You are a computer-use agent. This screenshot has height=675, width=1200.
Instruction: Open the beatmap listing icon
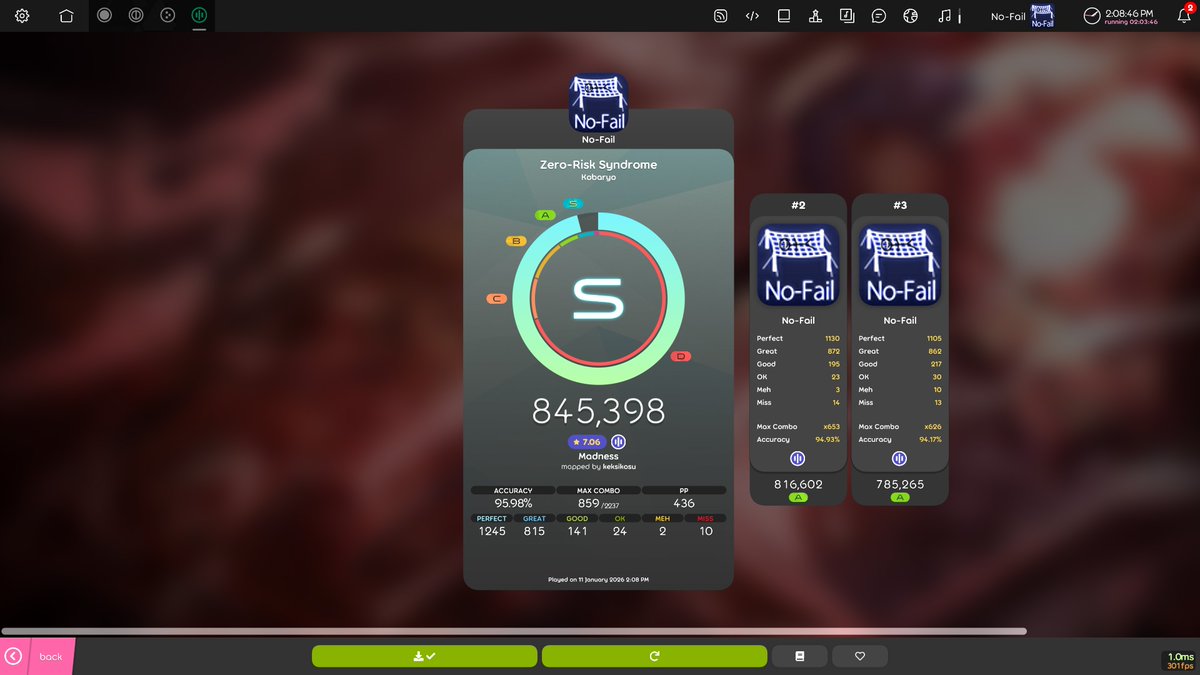pyautogui.click(x=847, y=16)
